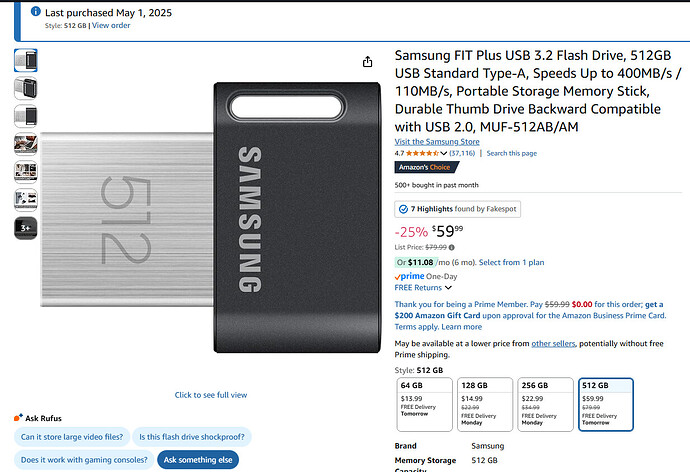Image resolution: width=690 pixels, height=472 pixels.
Task: Open the Visit the Samsung Store link
Action: tap(437, 142)
